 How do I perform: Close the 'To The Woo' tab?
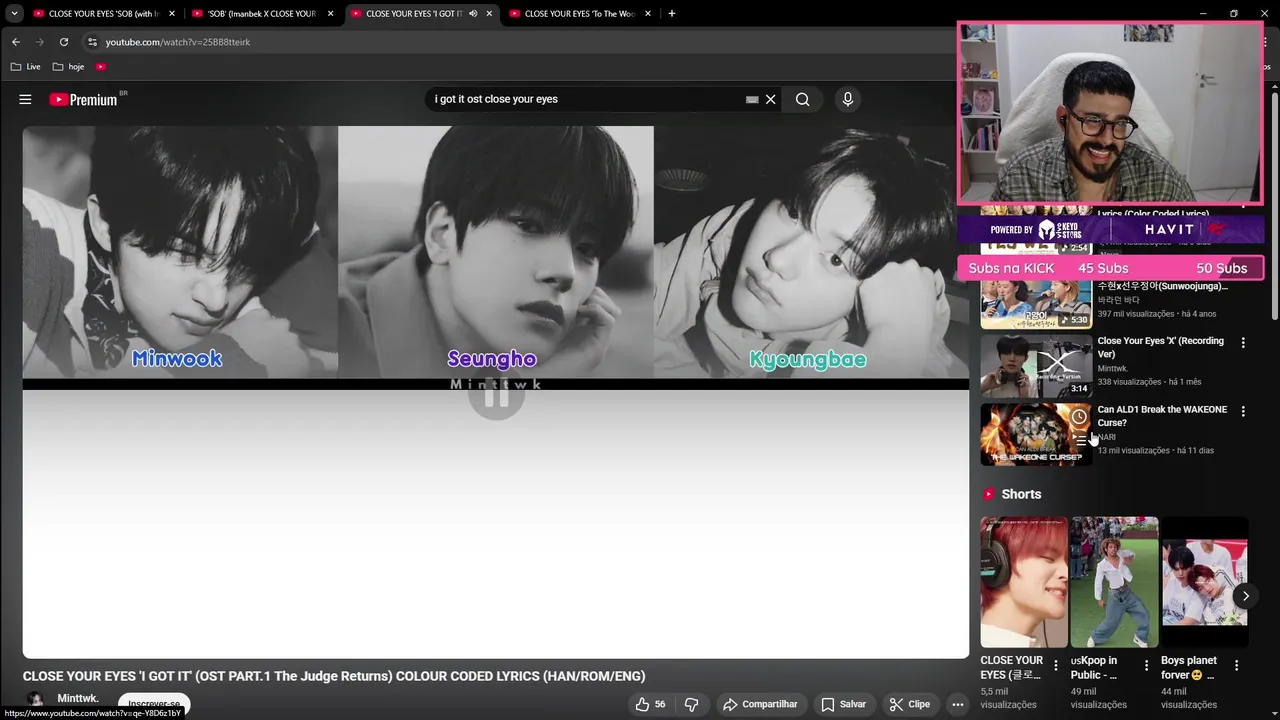[648, 14]
